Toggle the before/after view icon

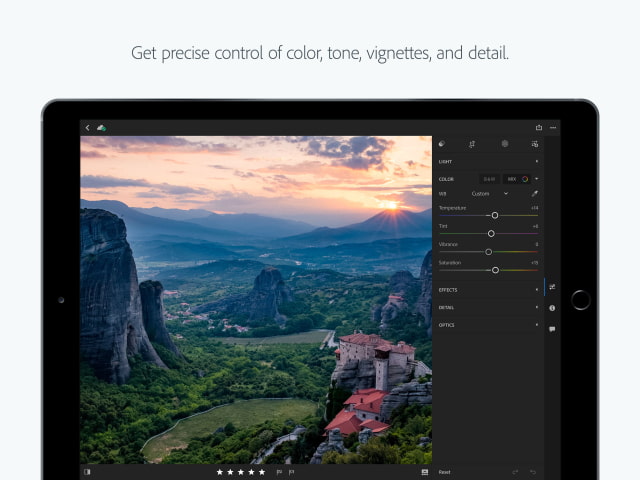tap(87, 472)
